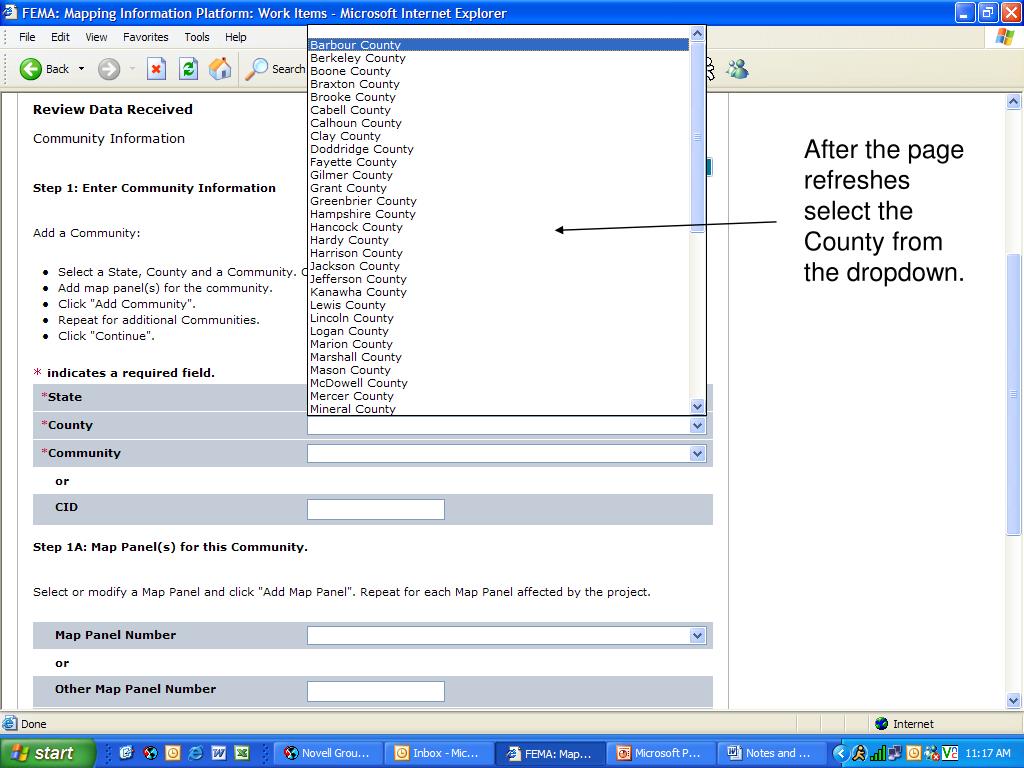
Task: Select Berkeley County from the list
Action: tap(499, 57)
